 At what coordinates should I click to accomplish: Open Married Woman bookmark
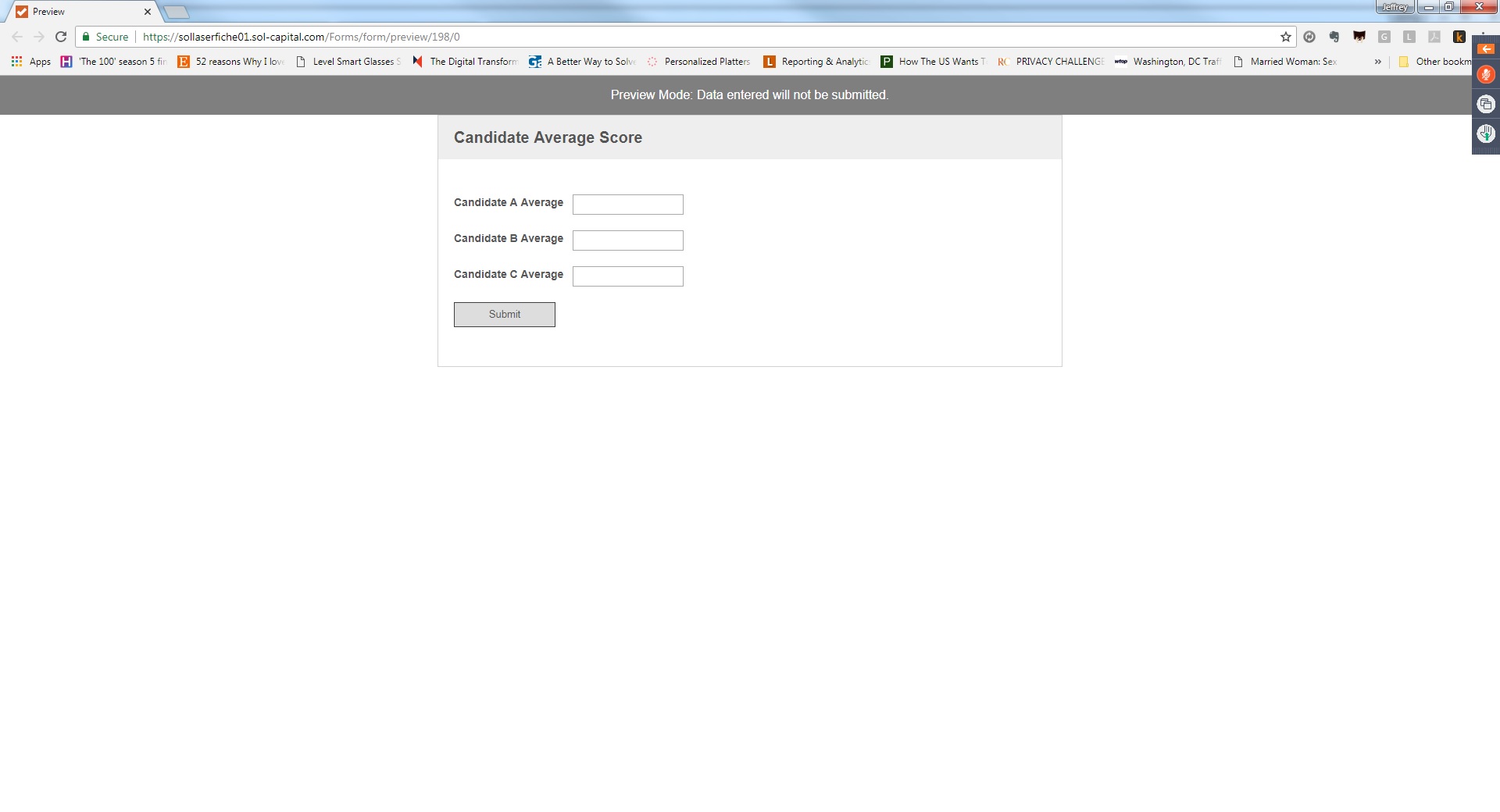(x=1286, y=62)
